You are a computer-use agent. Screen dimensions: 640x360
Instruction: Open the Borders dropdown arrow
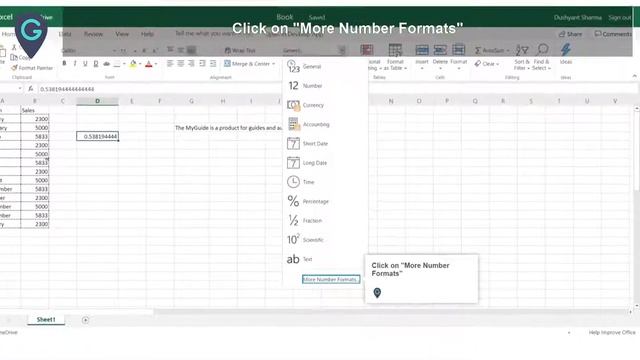point(124,64)
